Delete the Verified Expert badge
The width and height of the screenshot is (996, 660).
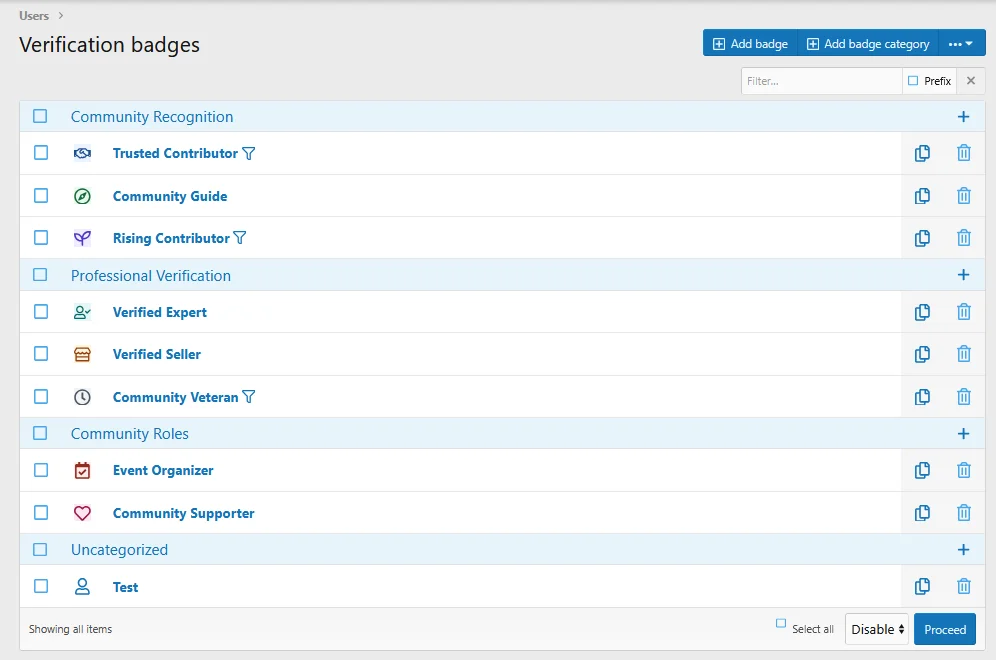[x=964, y=312]
